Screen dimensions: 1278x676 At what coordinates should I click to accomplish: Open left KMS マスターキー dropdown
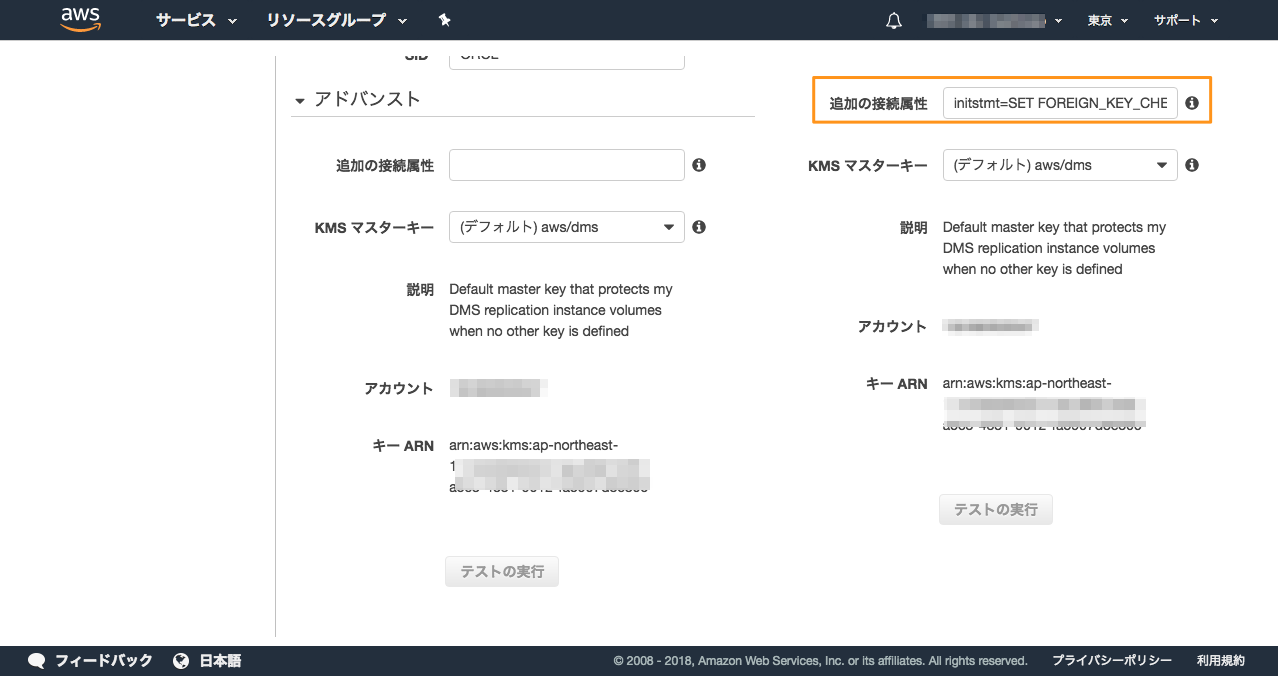pyautogui.click(x=566, y=227)
